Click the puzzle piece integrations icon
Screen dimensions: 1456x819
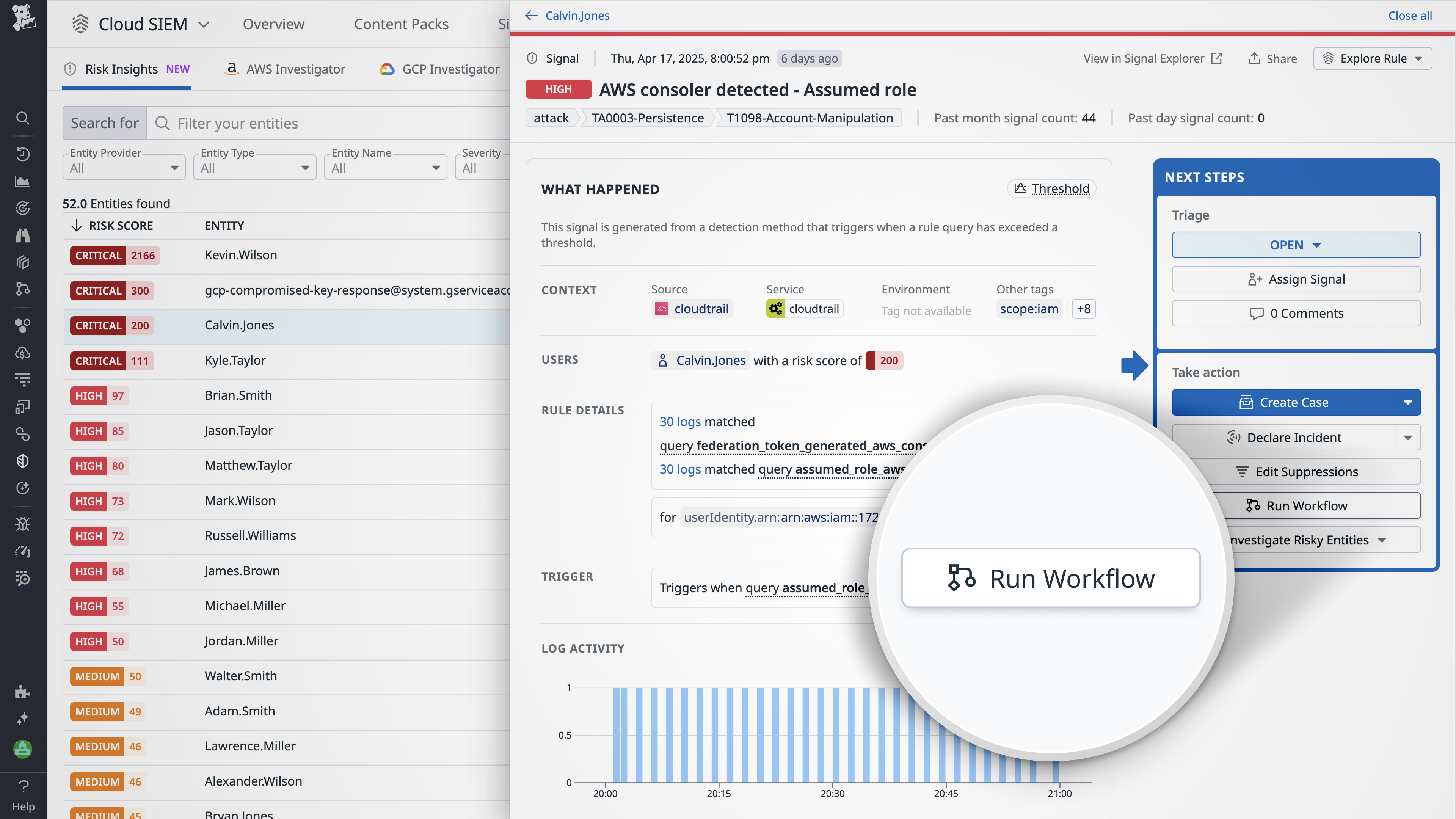coord(23,692)
